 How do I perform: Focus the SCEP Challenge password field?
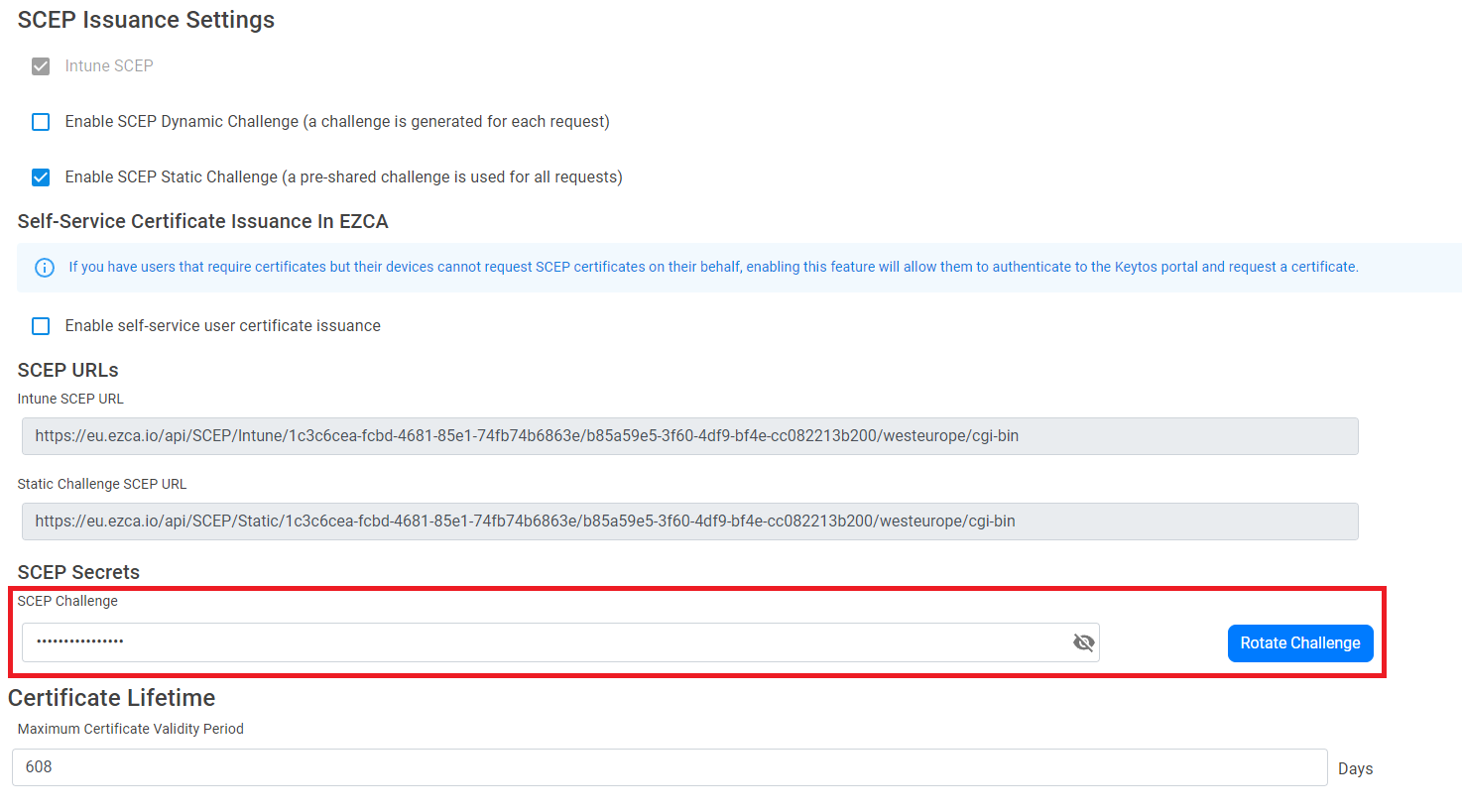[x=546, y=642]
